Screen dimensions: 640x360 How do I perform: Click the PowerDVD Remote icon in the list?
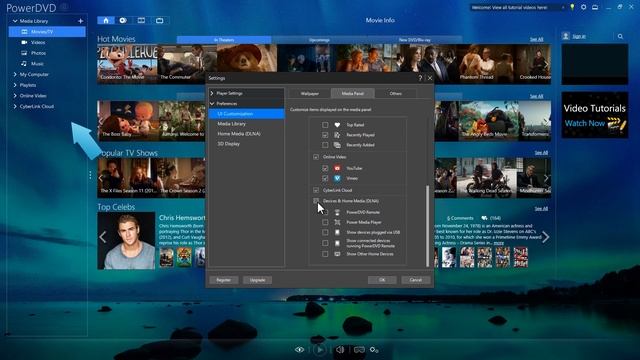click(337, 212)
